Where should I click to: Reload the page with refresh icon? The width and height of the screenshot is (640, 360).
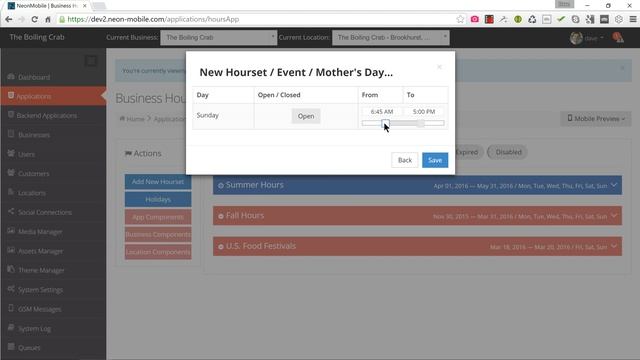click(35, 19)
